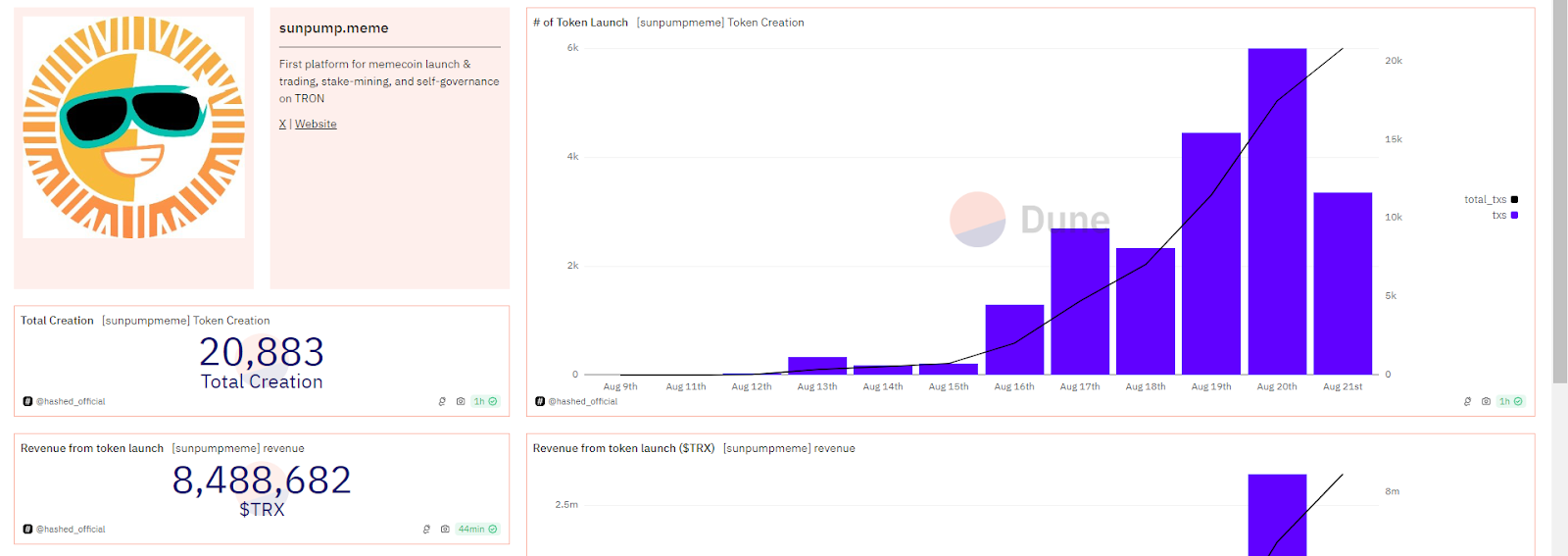The image size is (1568, 556).
Task: Open the X link under sunpump.meme
Action: [282, 124]
